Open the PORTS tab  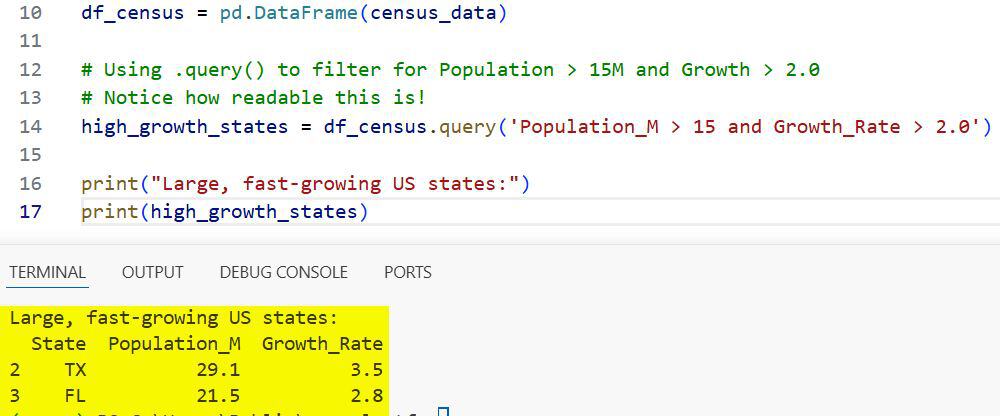408,272
